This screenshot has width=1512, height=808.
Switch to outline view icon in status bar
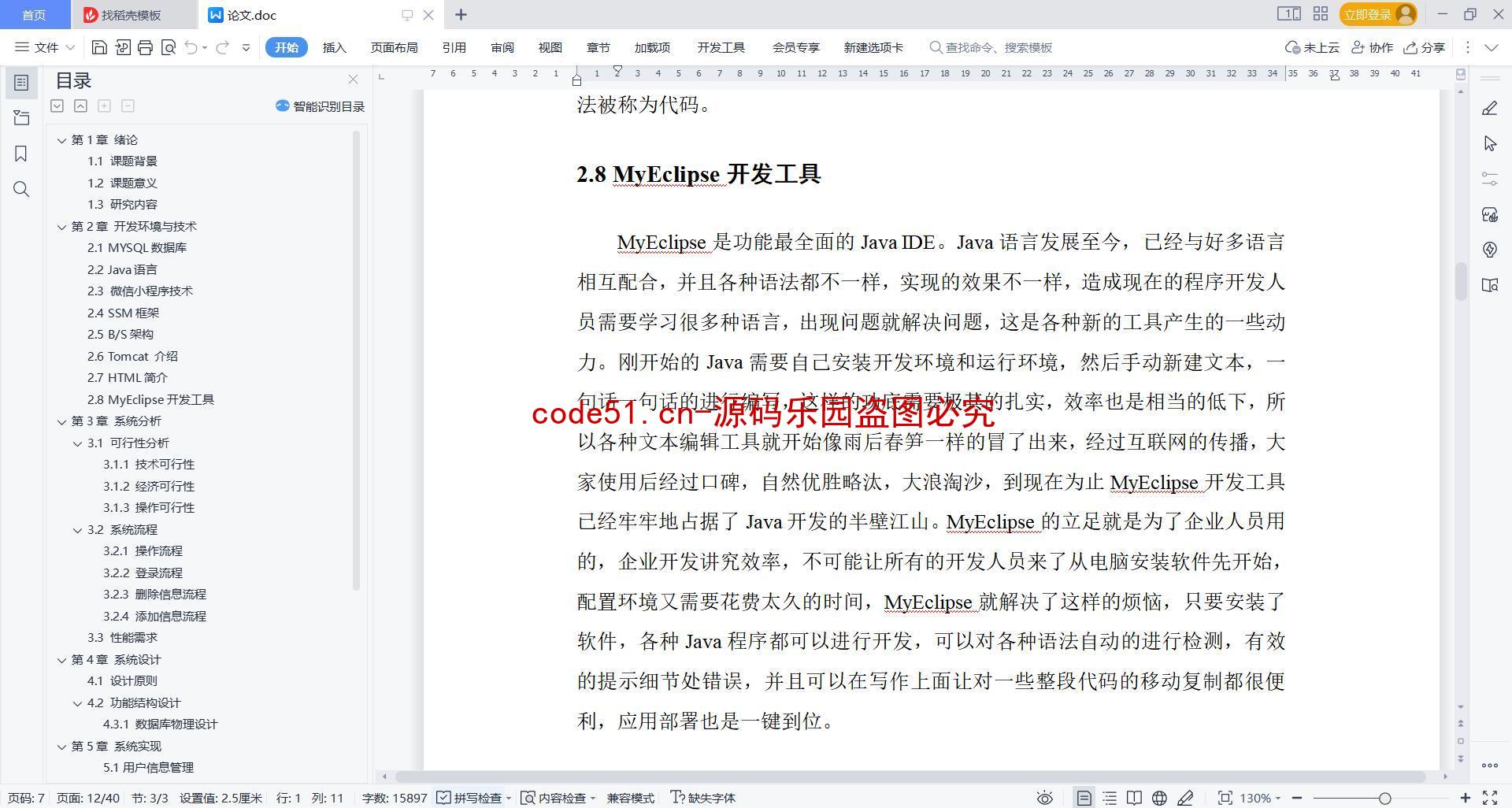pyautogui.click(x=1110, y=798)
